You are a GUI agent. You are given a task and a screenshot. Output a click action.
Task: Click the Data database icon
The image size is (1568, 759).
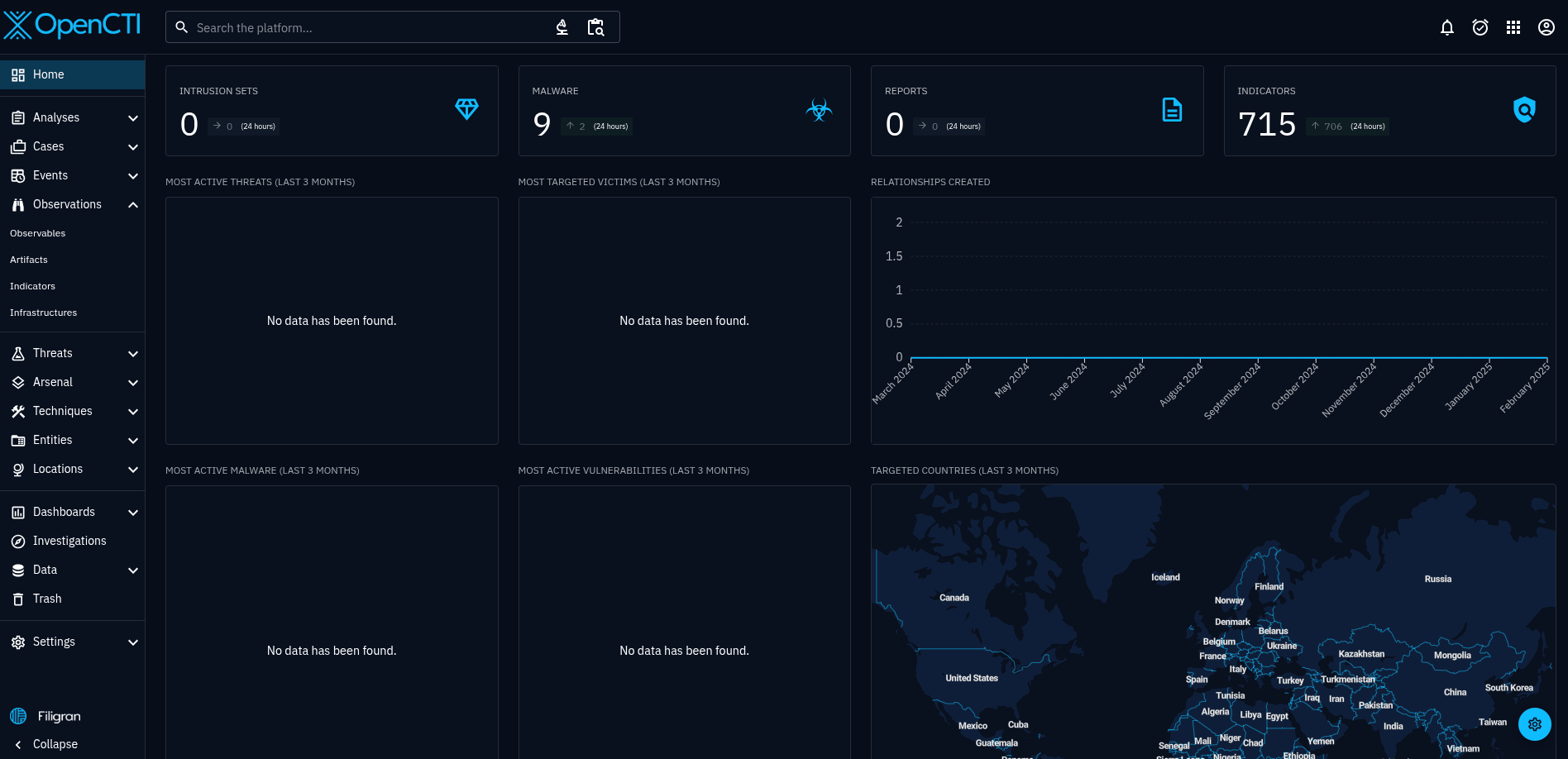(x=18, y=570)
